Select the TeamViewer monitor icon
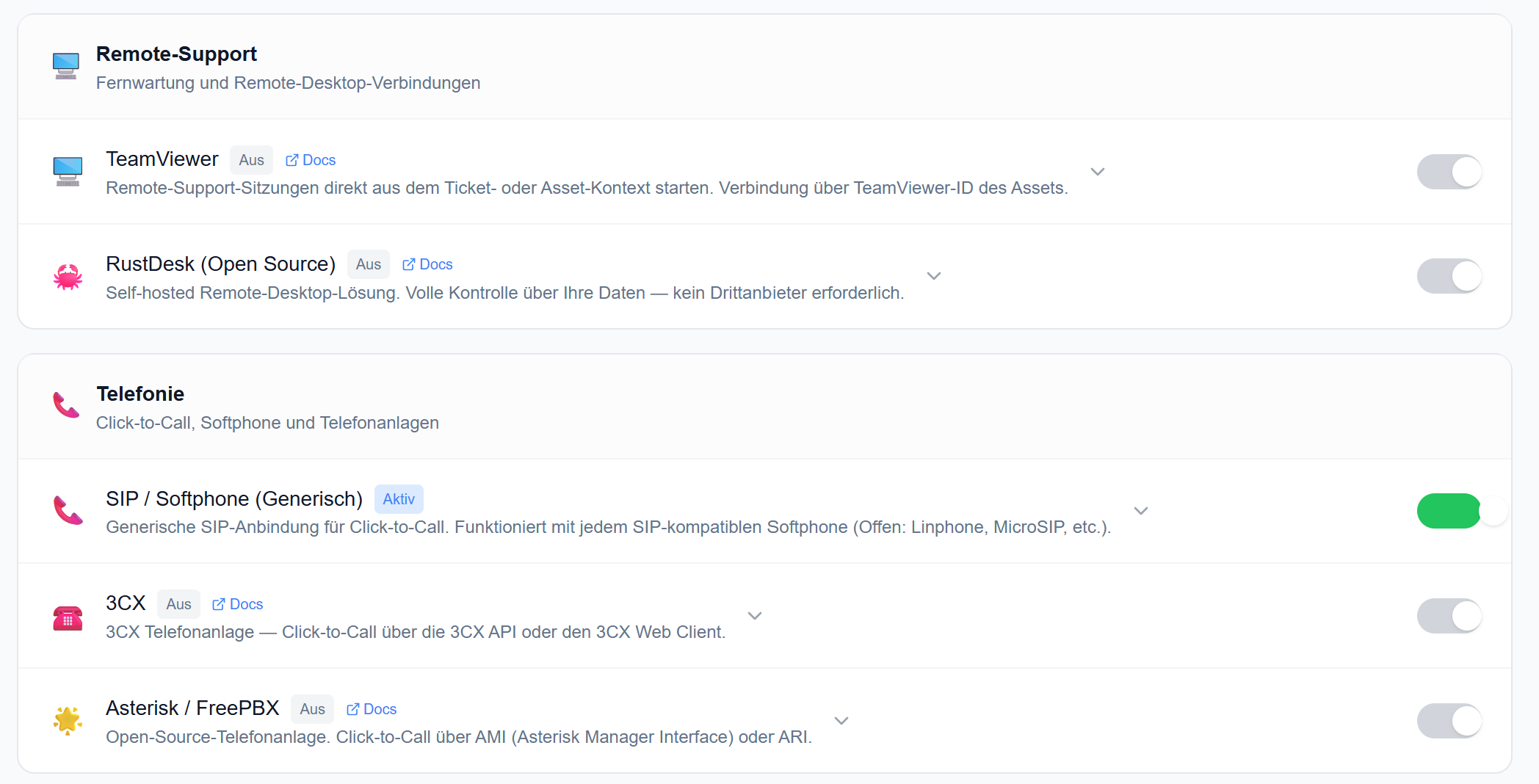 [67, 171]
